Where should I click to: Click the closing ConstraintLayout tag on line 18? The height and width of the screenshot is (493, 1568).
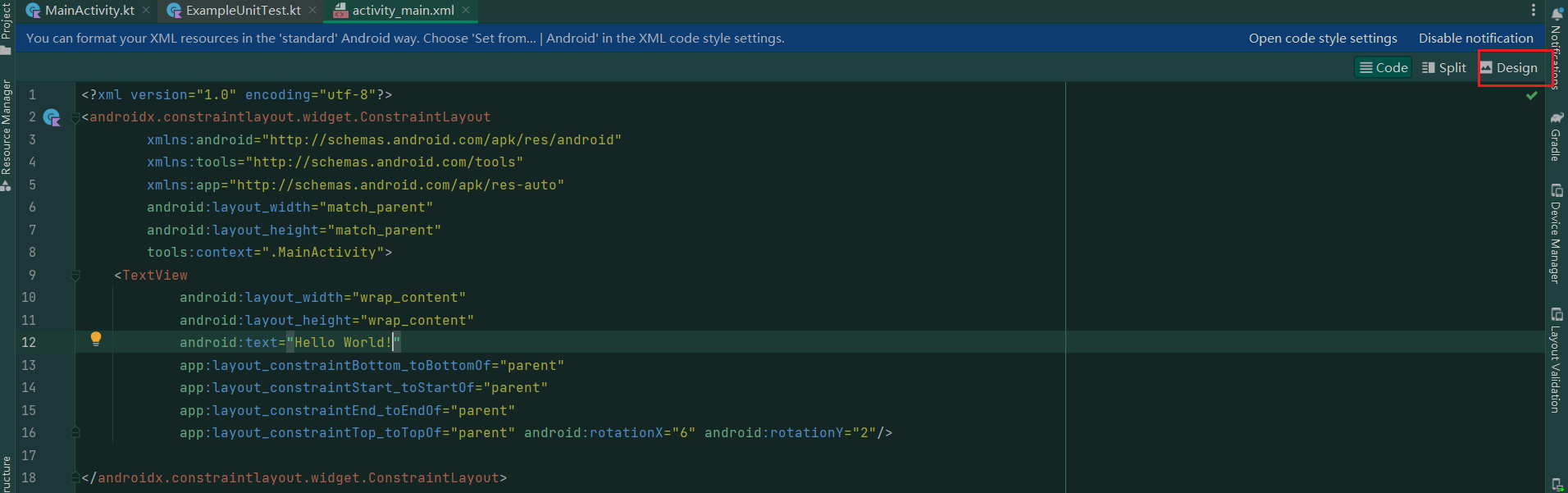coord(294,477)
